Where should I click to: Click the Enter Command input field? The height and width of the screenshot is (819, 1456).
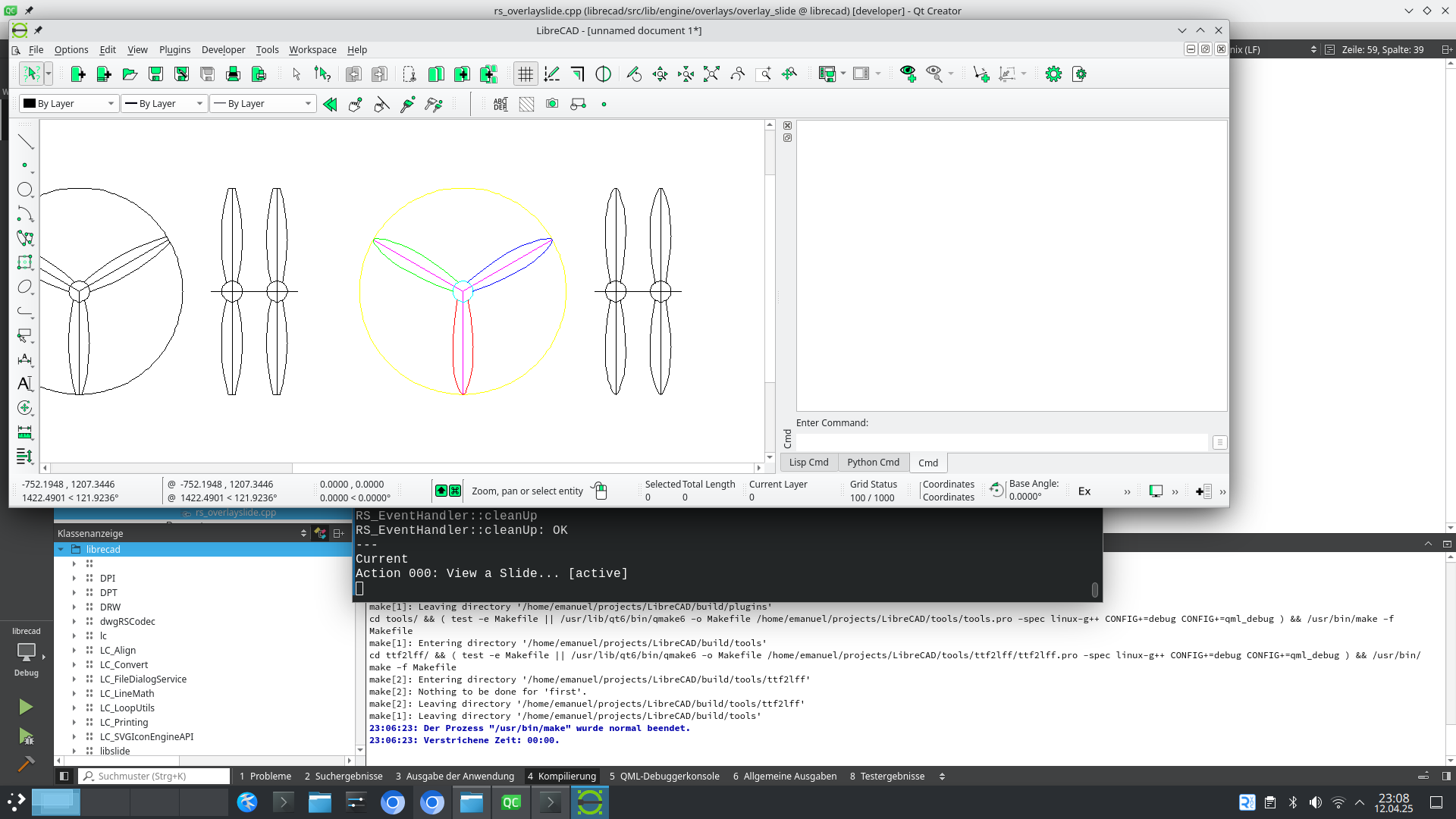coord(1001,442)
